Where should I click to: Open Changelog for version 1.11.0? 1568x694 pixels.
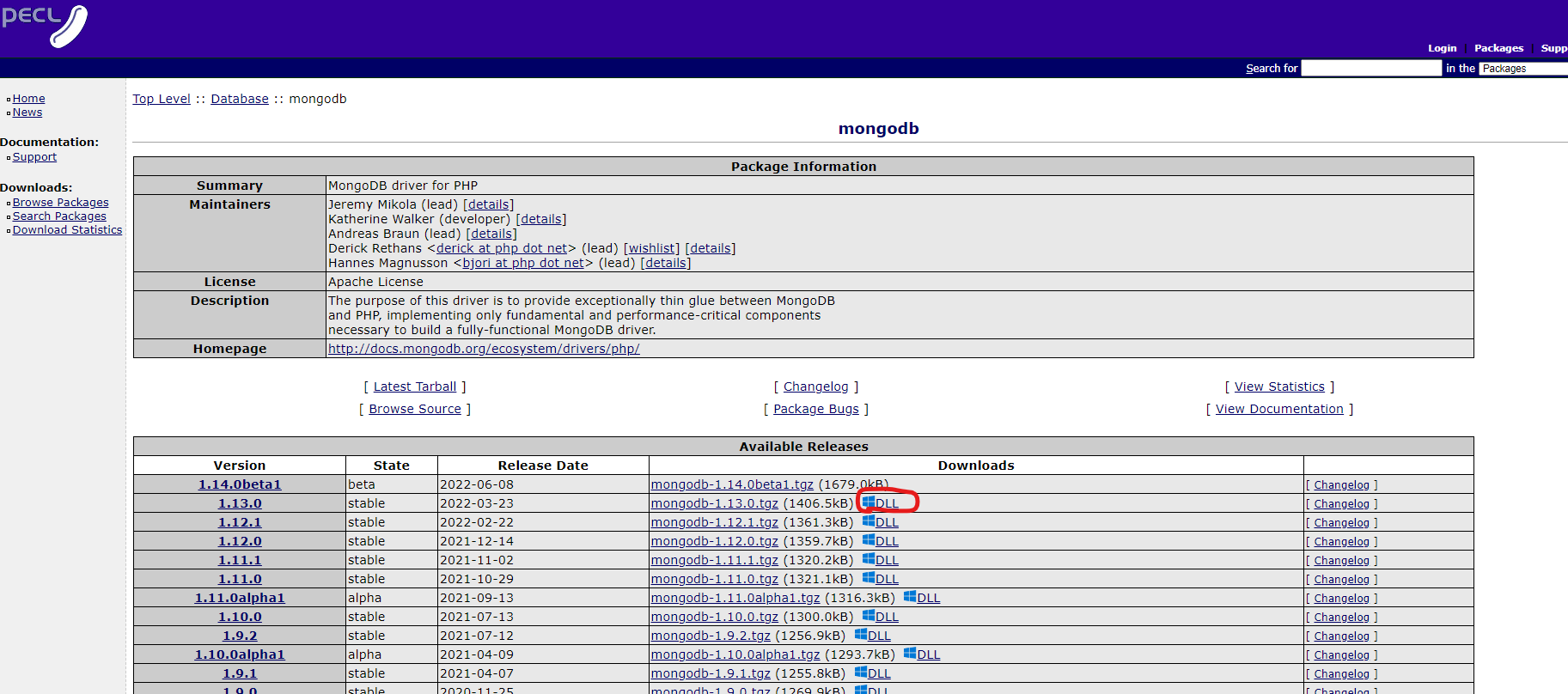point(1341,580)
